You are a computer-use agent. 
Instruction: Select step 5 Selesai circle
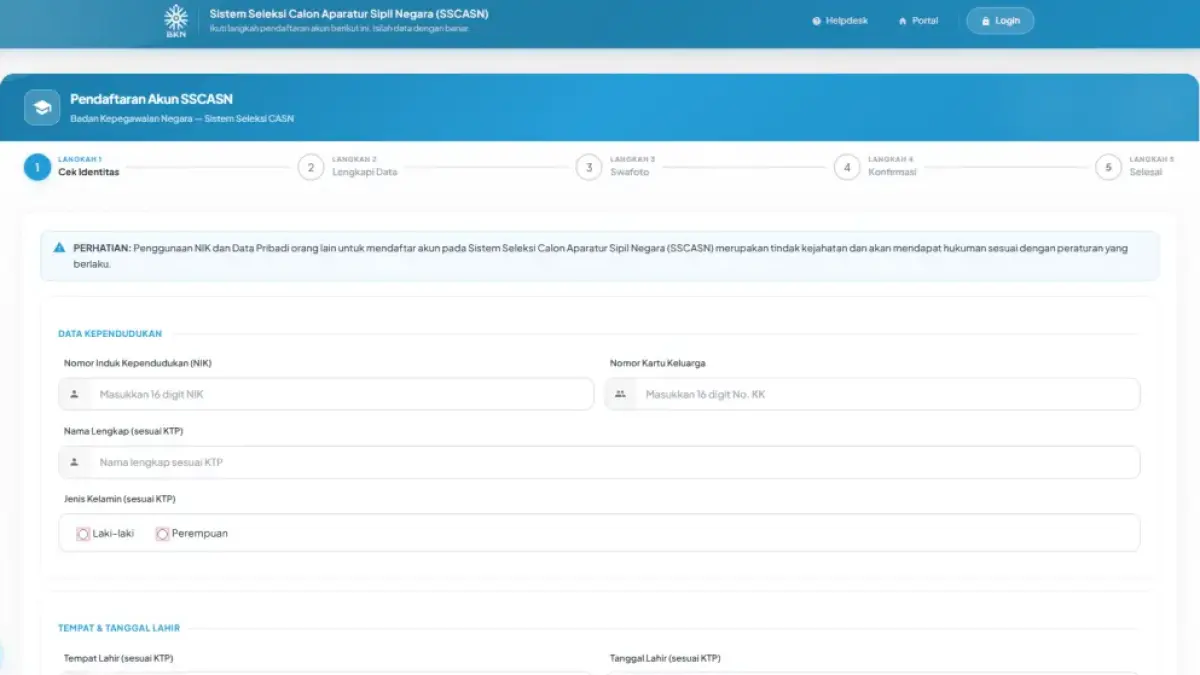click(1108, 167)
